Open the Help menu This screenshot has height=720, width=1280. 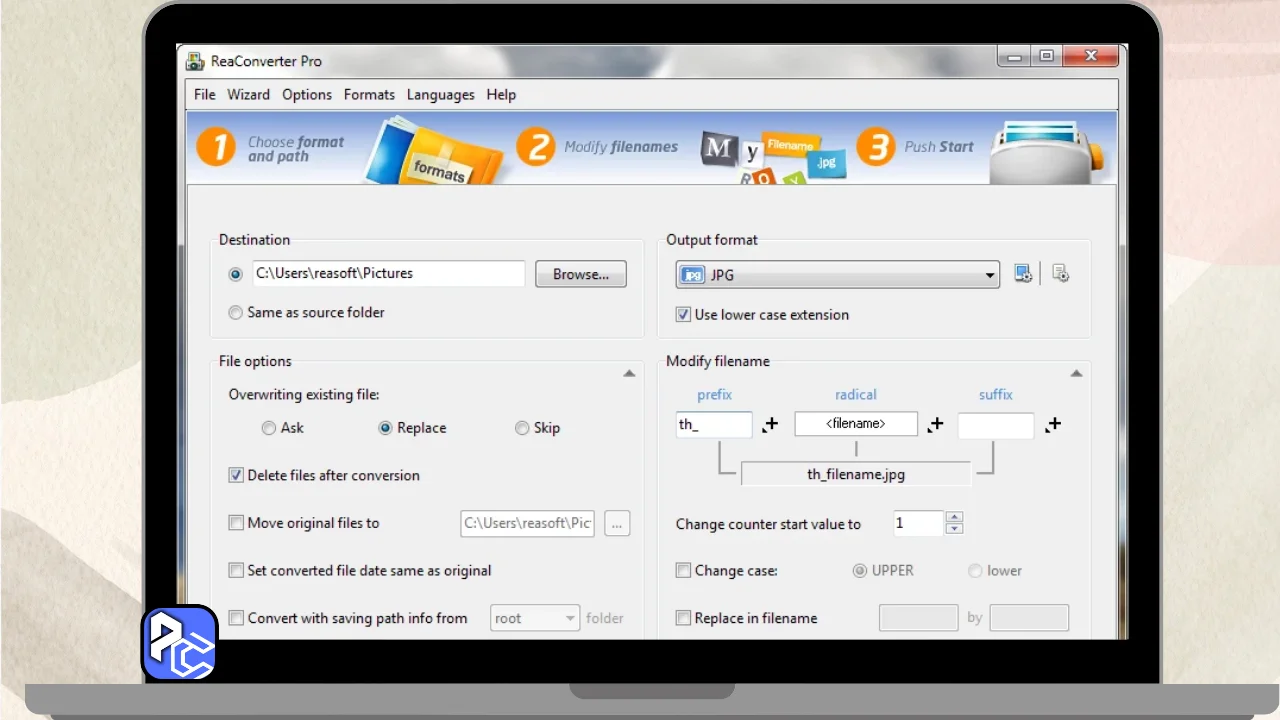point(501,95)
